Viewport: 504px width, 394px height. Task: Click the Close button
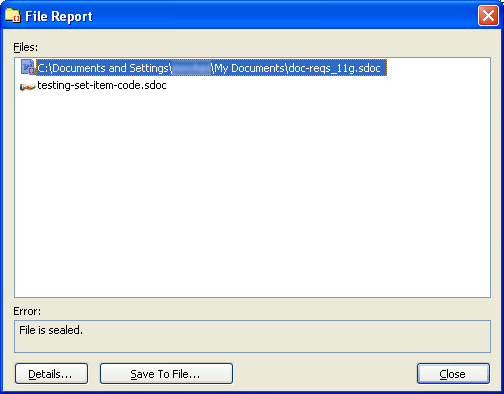tap(453, 374)
